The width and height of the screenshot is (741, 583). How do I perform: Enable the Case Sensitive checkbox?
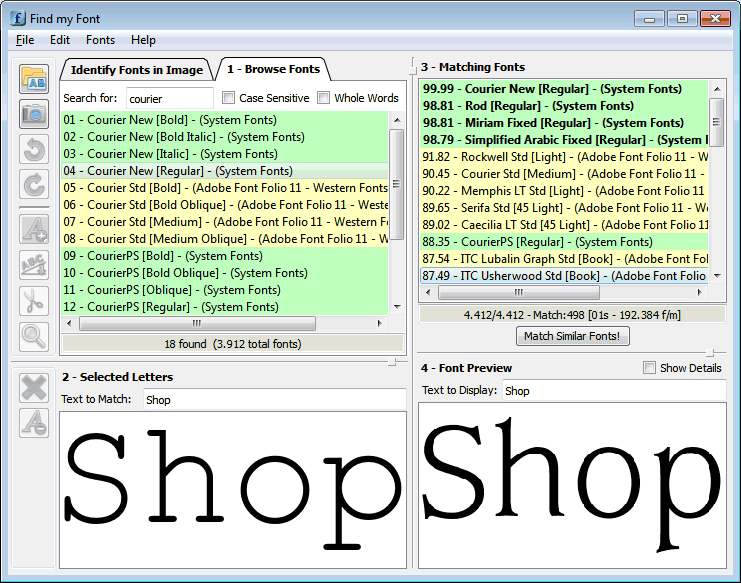(x=228, y=98)
